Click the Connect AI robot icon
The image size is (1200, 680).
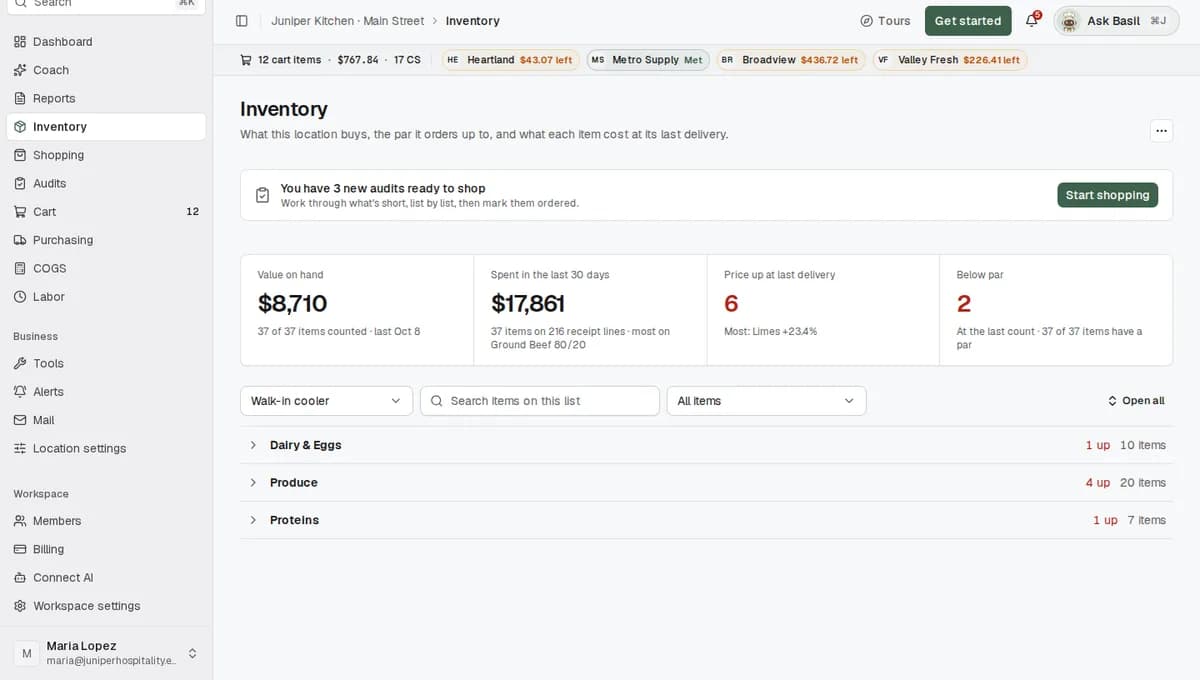(x=20, y=578)
